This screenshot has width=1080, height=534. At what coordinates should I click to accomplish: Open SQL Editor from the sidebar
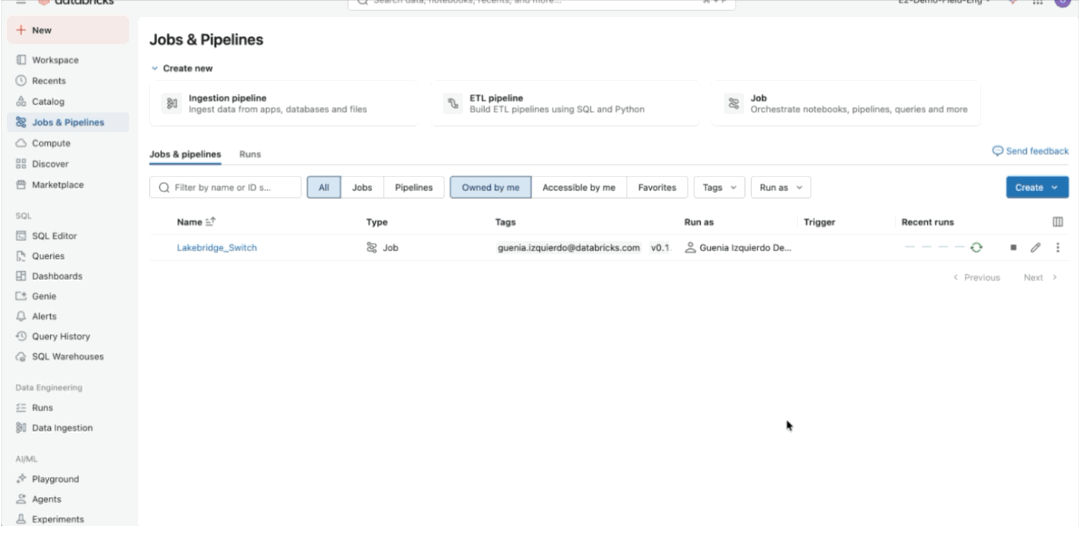[x=68, y=236]
